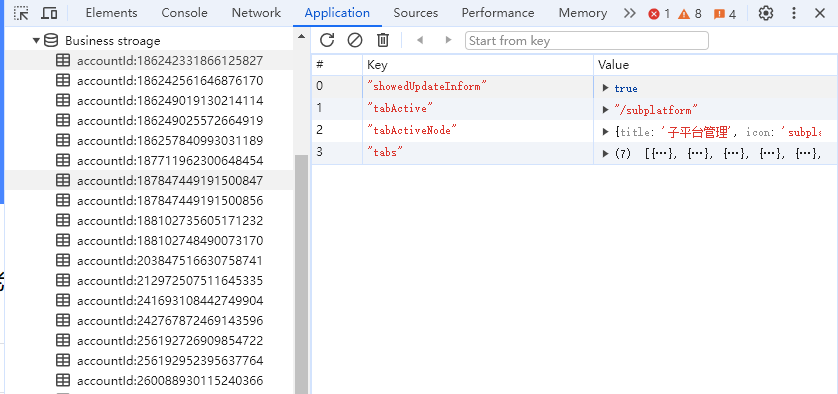
Task: Clear object store with the circle-slash icon
Action: click(x=355, y=40)
